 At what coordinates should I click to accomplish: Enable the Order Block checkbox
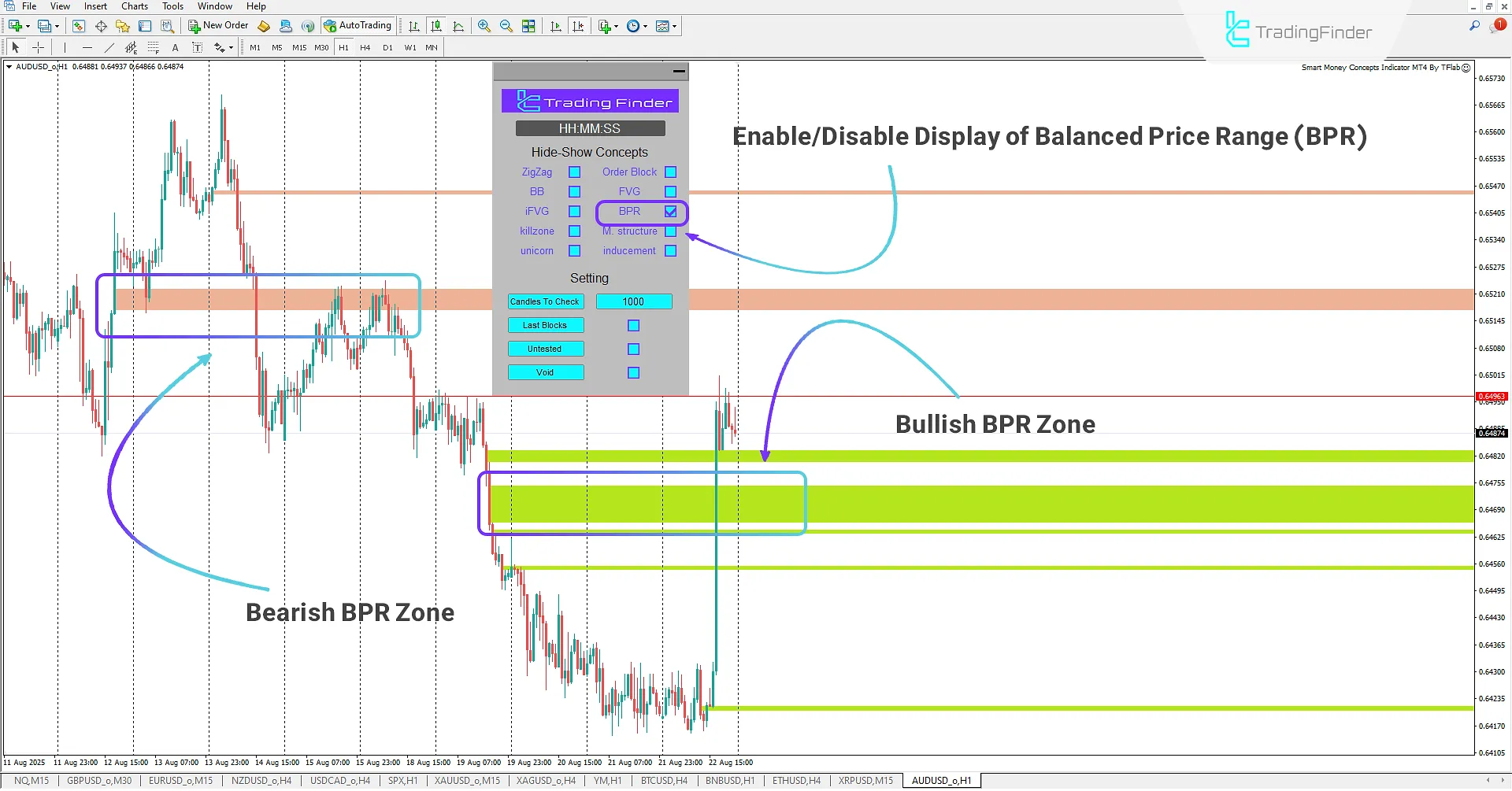click(671, 172)
